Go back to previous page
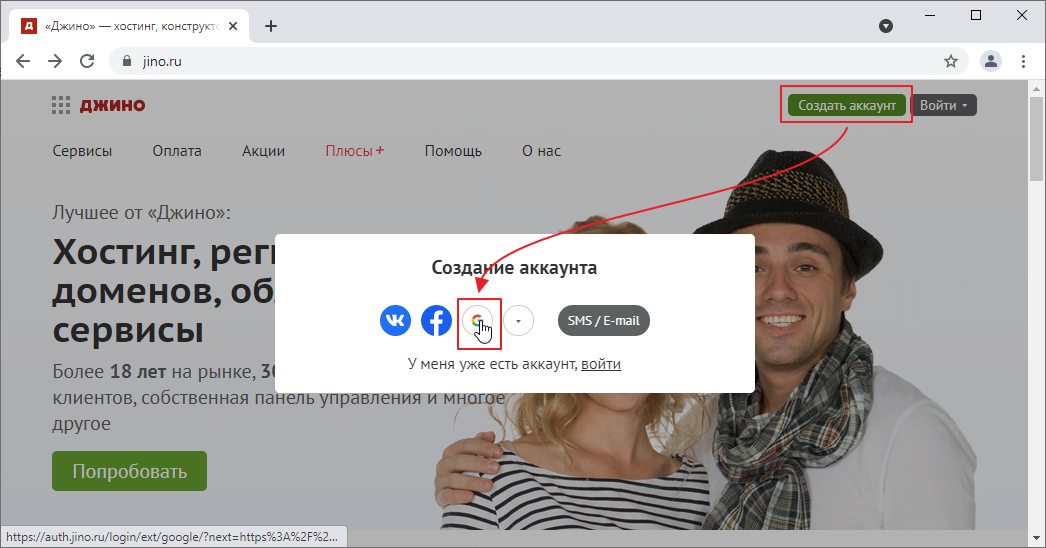This screenshot has height=548, width=1046. [23, 61]
